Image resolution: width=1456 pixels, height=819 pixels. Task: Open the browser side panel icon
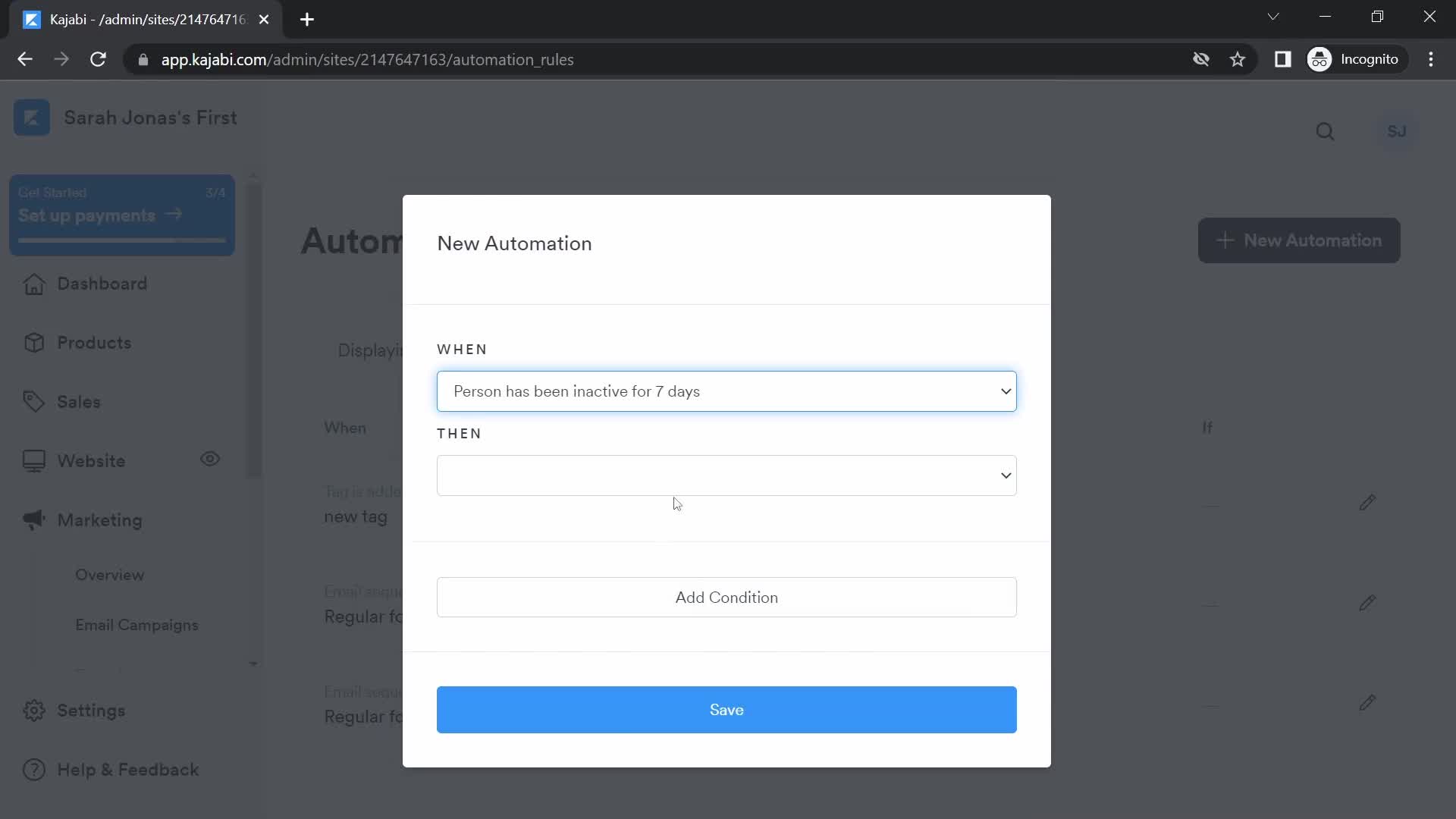[x=1282, y=59]
